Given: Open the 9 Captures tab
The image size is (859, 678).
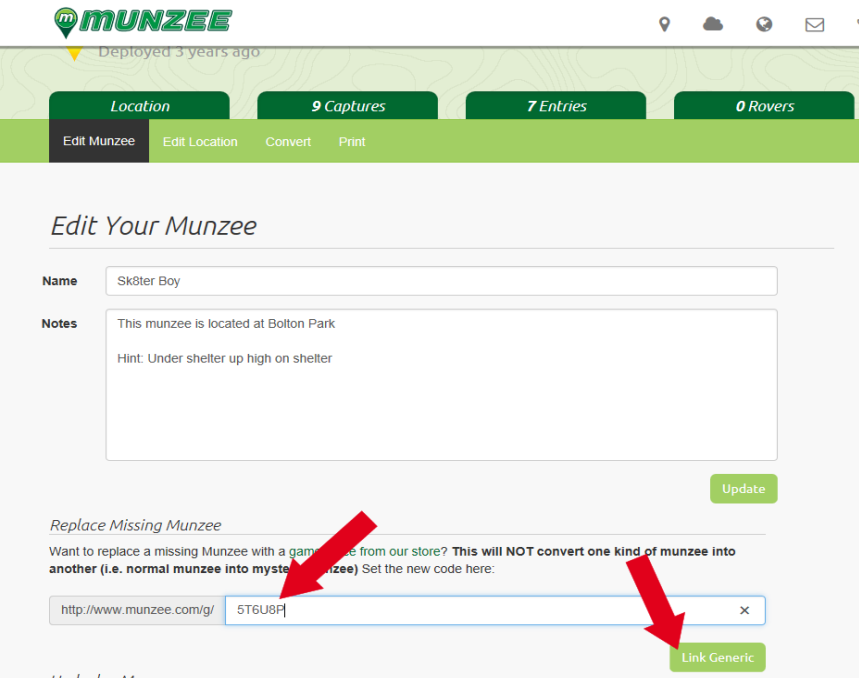Looking at the screenshot, I should [x=347, y=106].
